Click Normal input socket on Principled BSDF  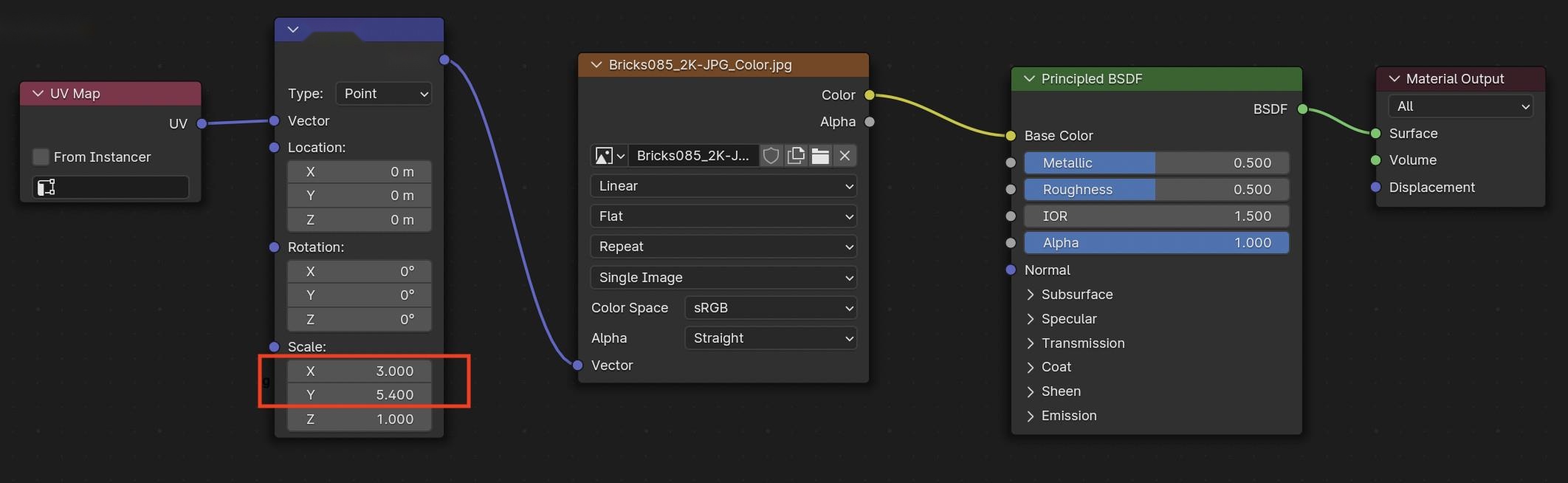[1011, 270]
